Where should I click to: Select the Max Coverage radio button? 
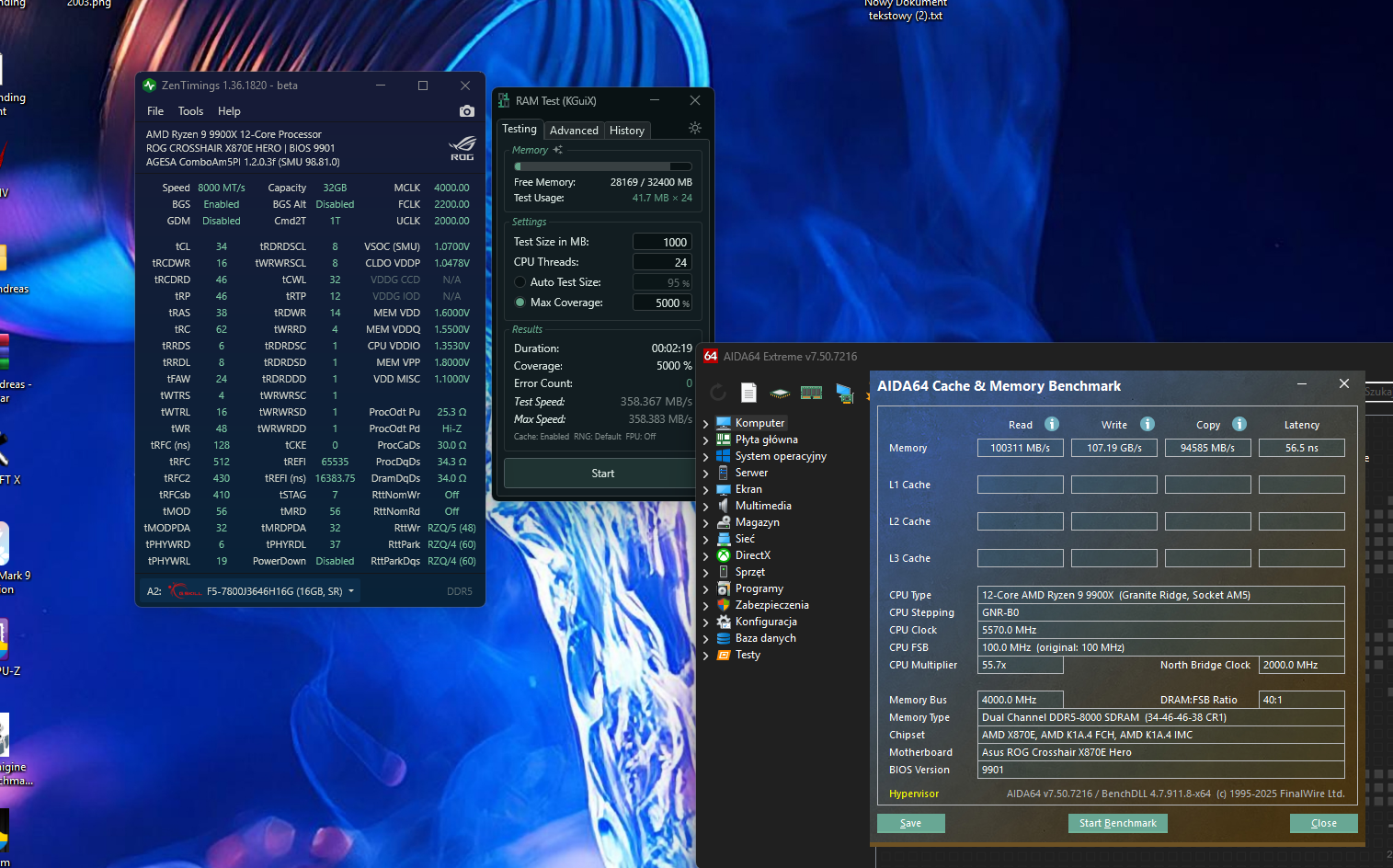click(x=520, y=303)
